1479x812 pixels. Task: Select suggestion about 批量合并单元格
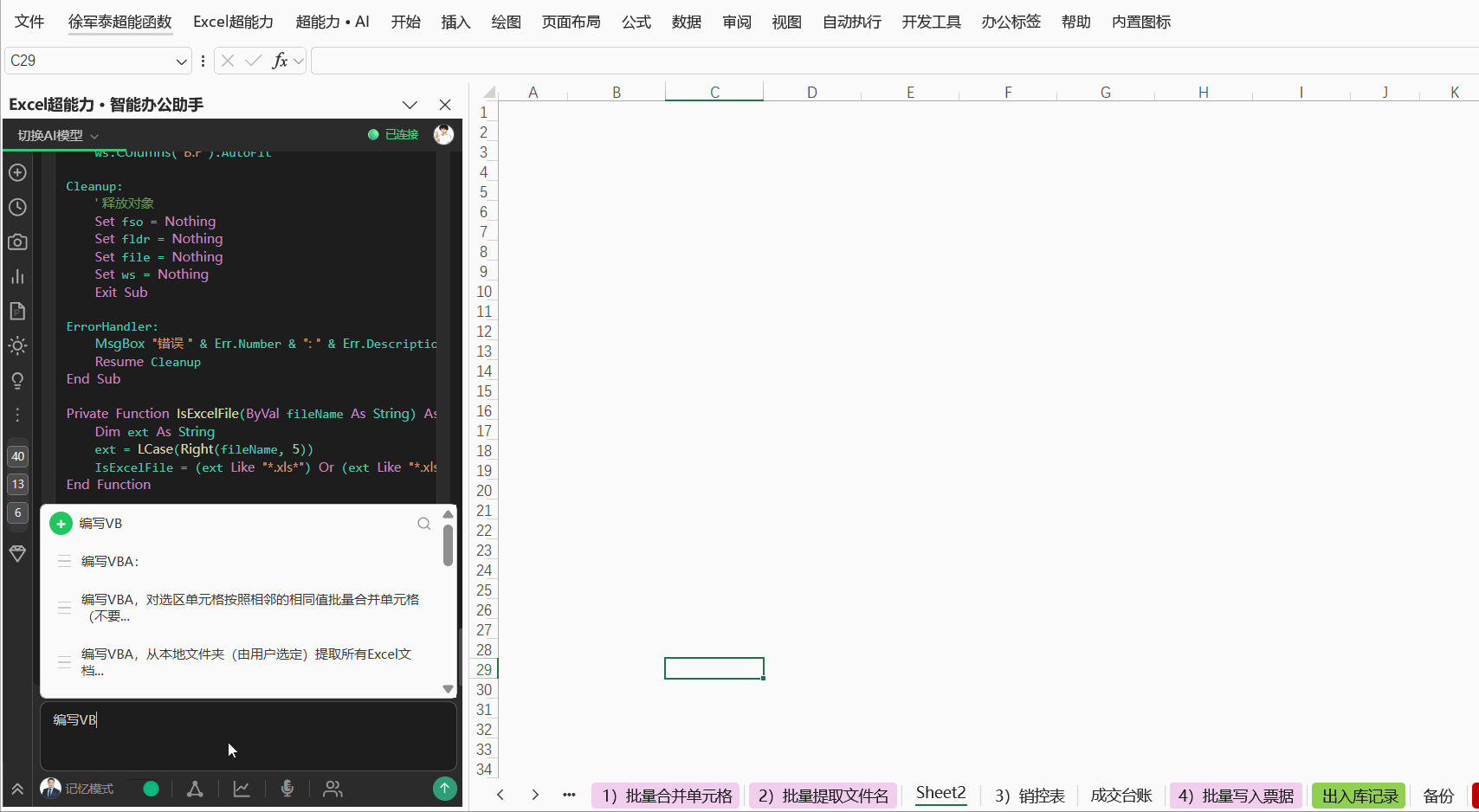coord(250,608)
